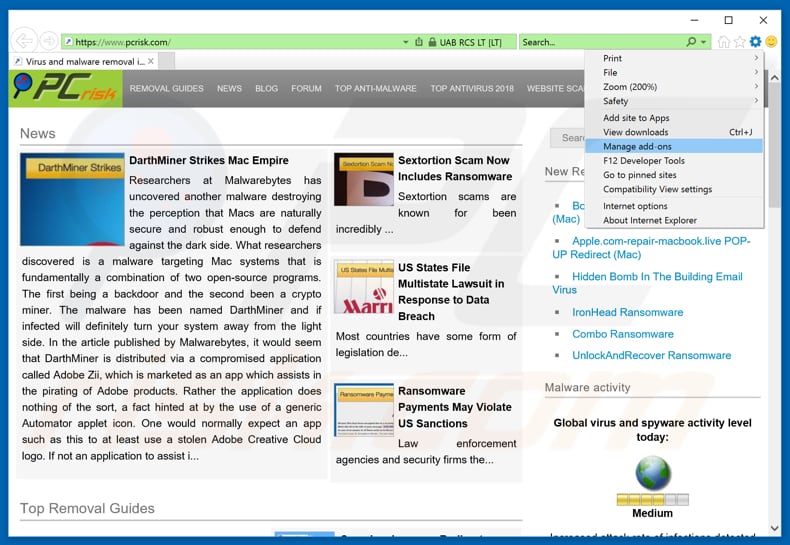Open the BLOG nav item
Image resolution: width=790 pixels, height=545 pixels.
tap(266, 88)
